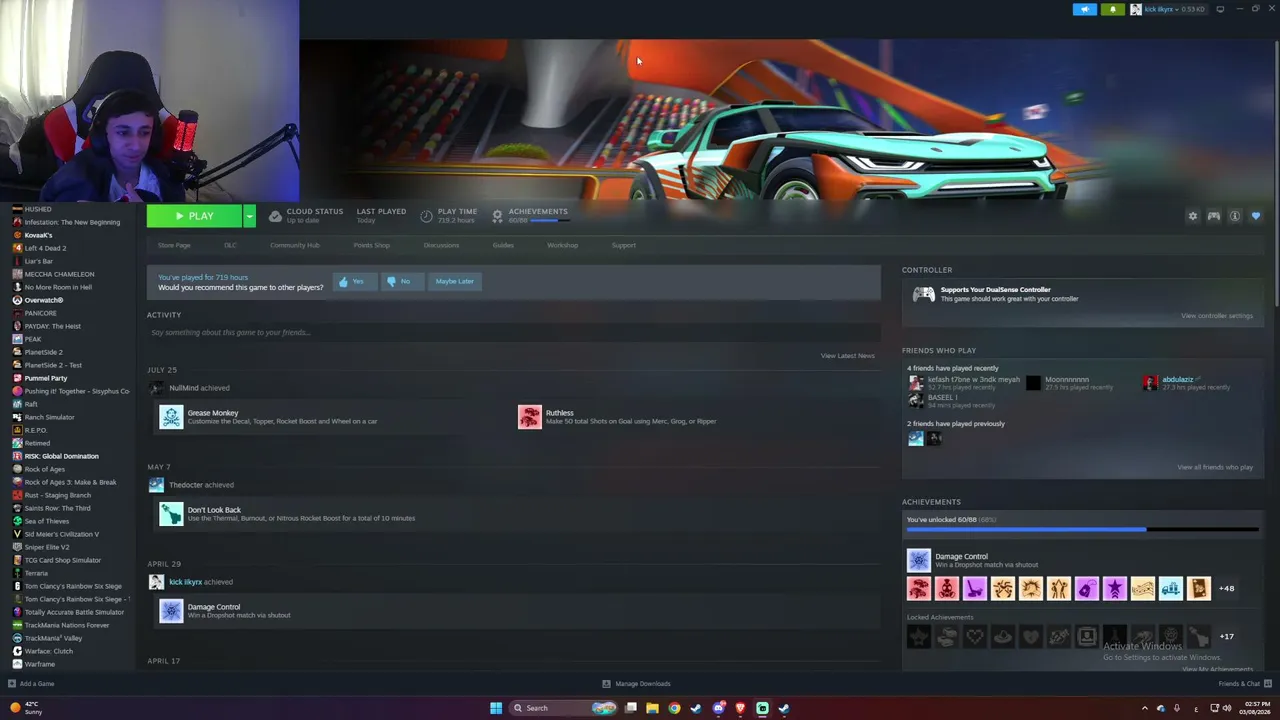Screen dimensions: 1280x720
Task: Toggle favorite heart icon
Action: point(1256,216)
